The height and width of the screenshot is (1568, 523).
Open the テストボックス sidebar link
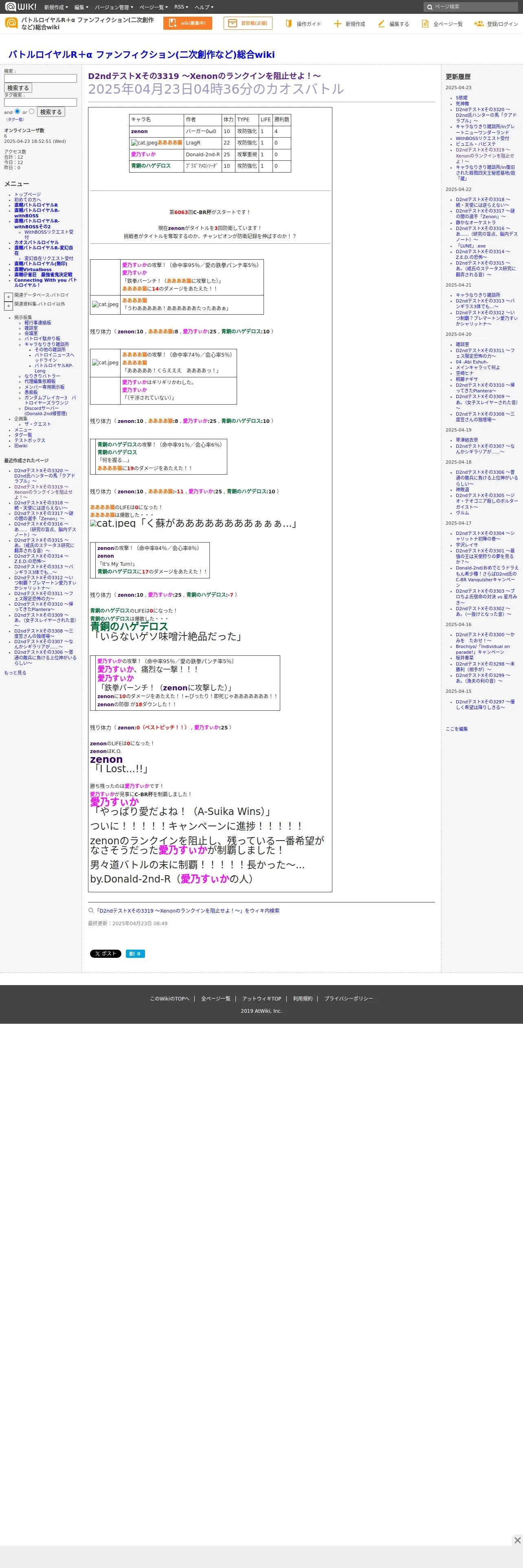pos(30,440)
